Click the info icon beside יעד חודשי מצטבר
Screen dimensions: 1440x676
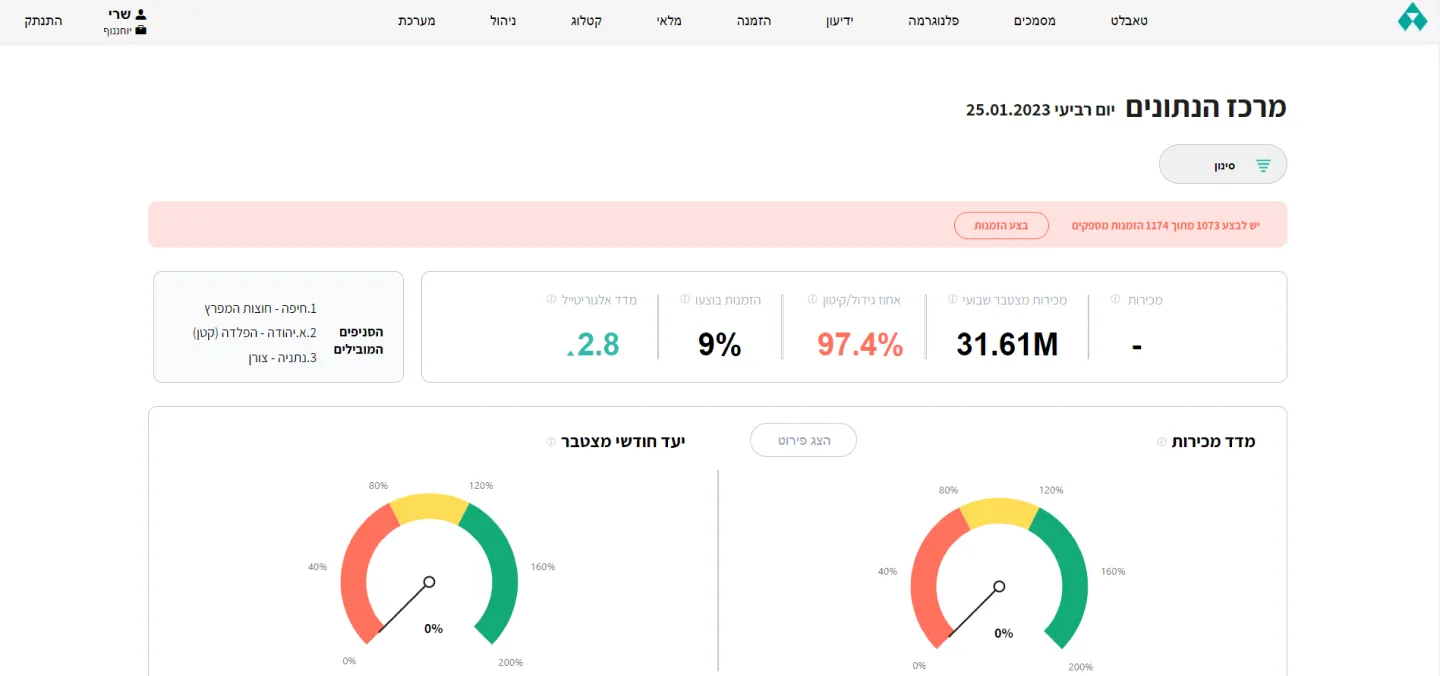click(551, 442)
